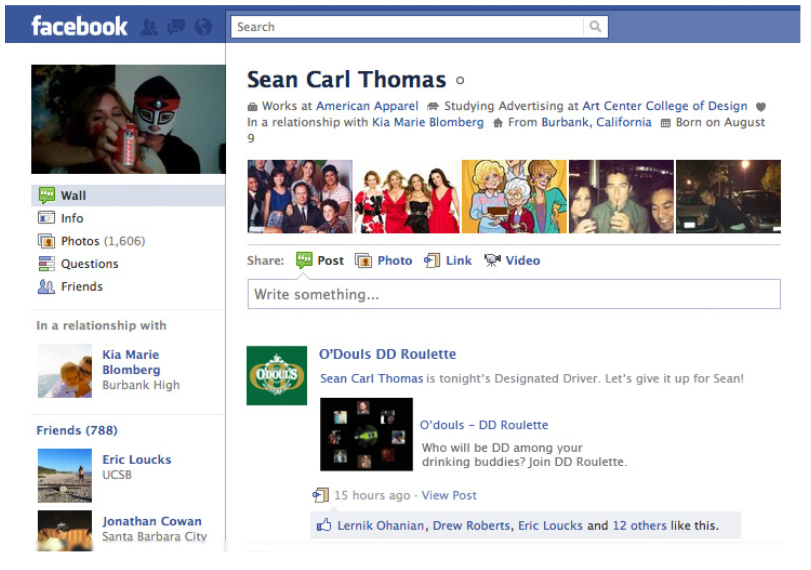Open the photo of three friends drinking
This screenshot has height=570, width=811.
pos(621,197)
